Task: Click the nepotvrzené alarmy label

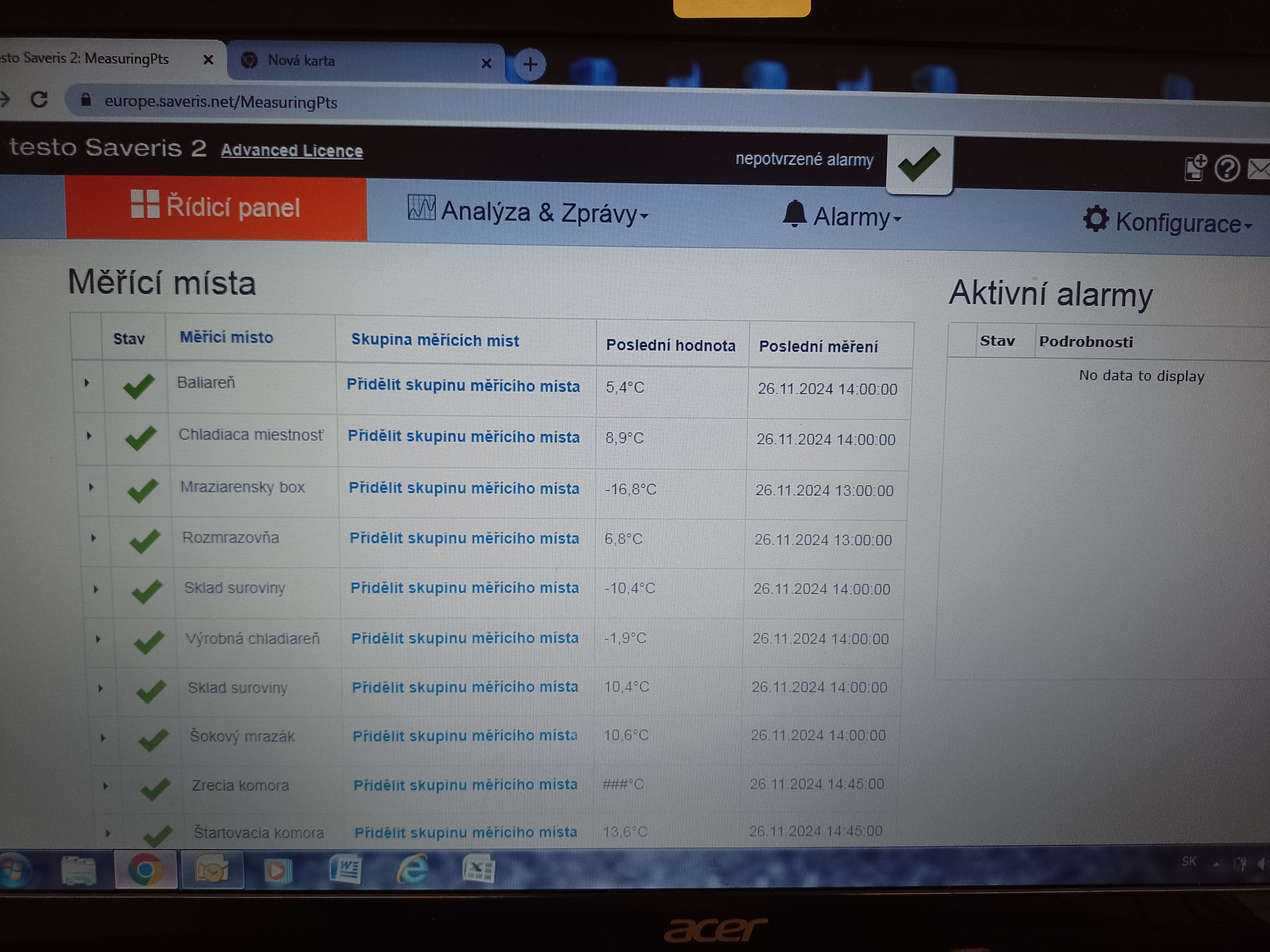Action: coord(804,159)
